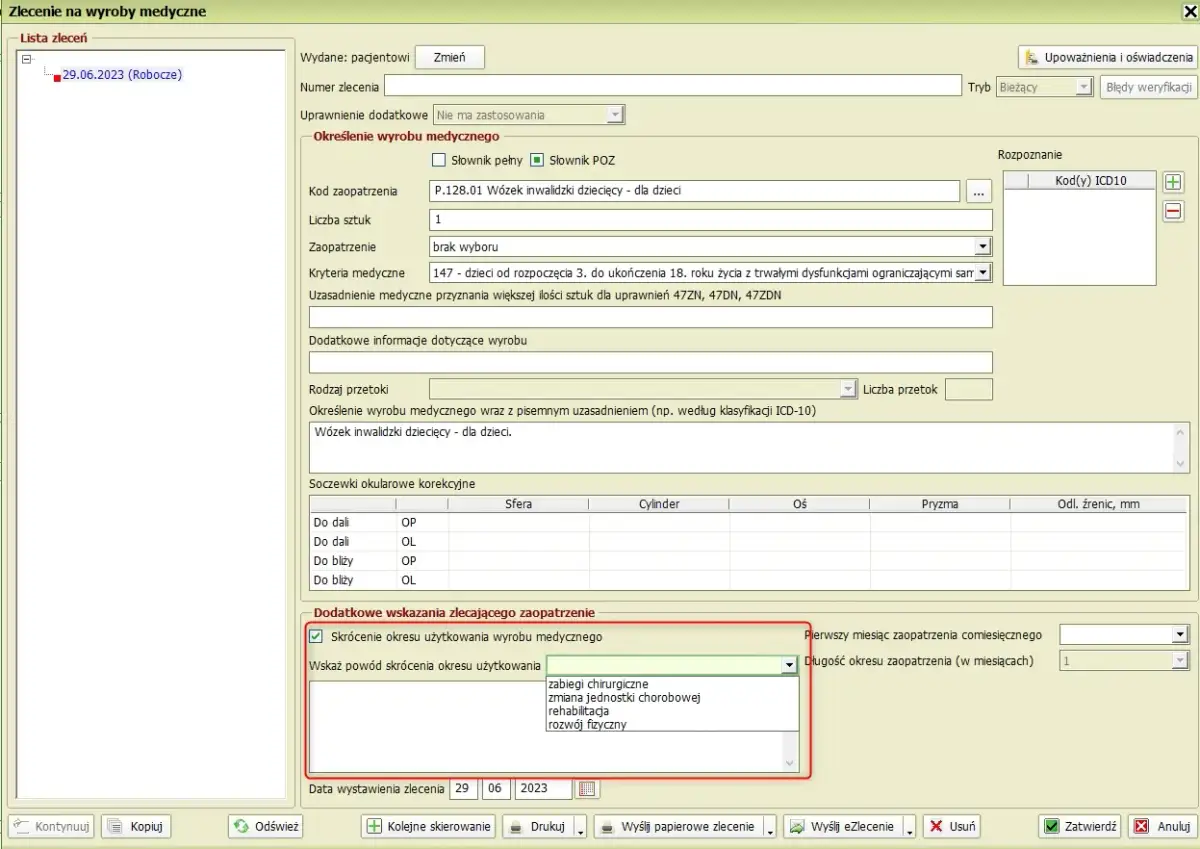Toggle the Słownik POZ checkbox

536,160
